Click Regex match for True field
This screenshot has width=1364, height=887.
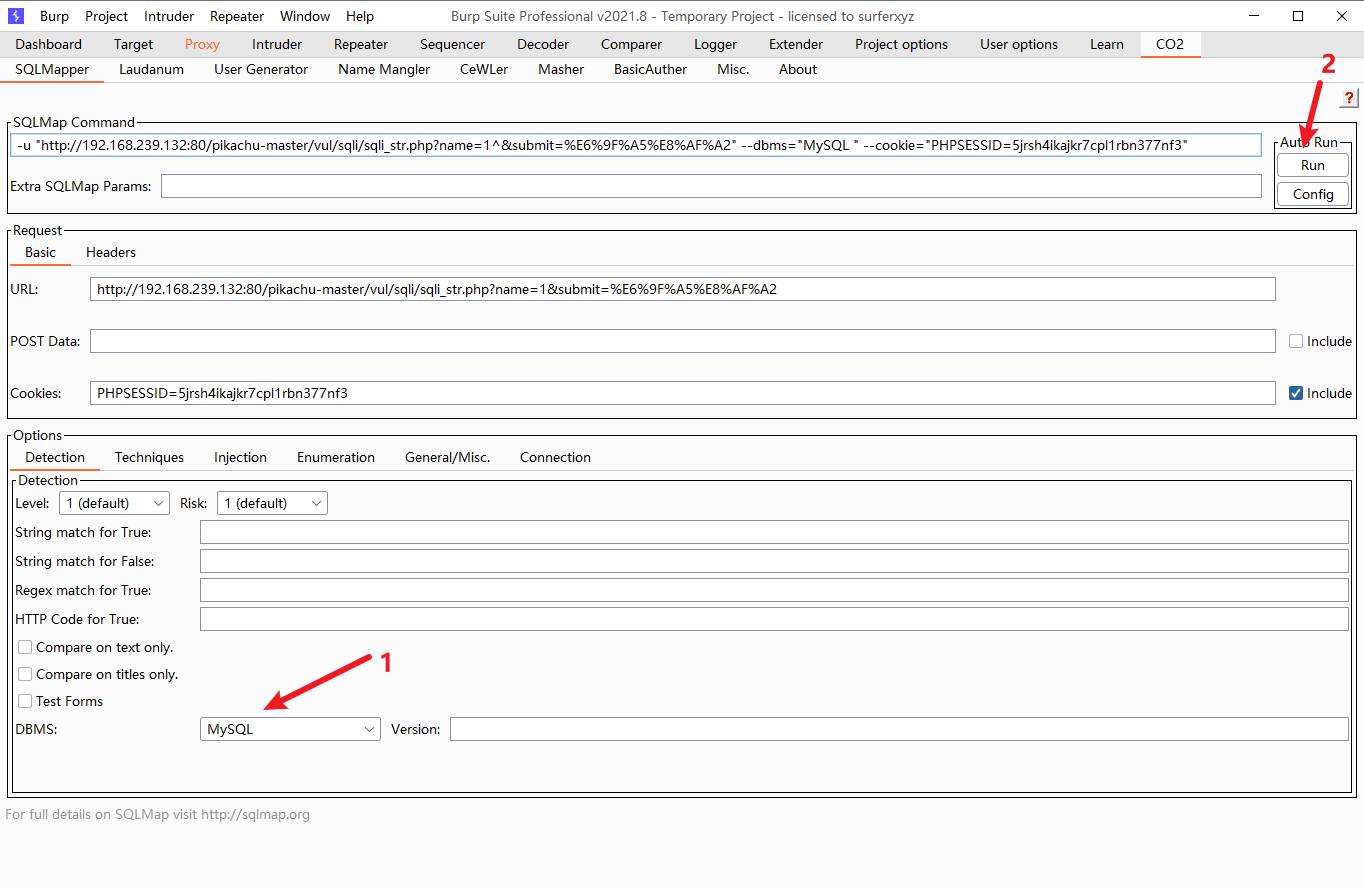pyautogui.click(x=774, y=590)
